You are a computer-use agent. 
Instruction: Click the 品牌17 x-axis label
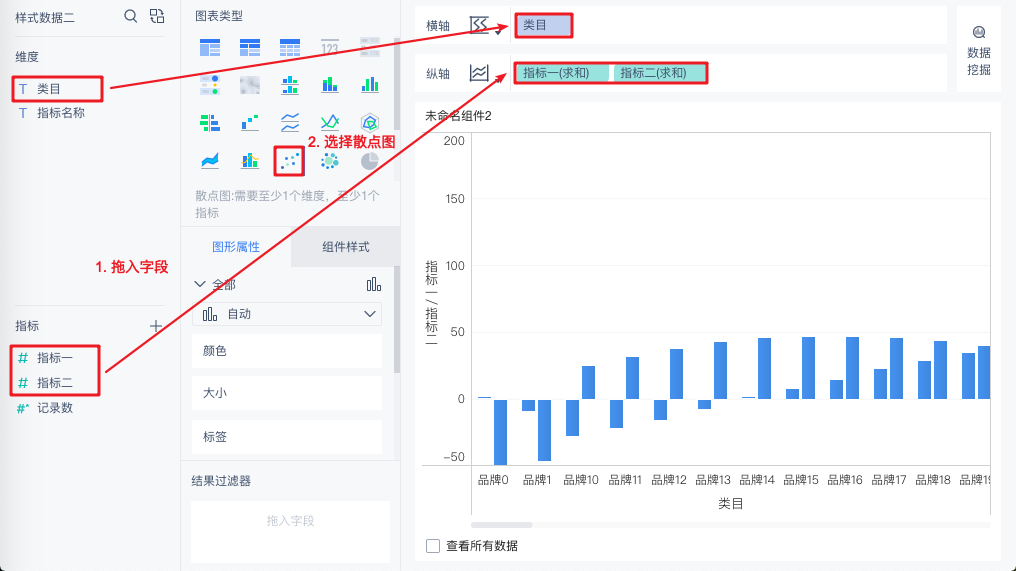[x=889, y=480]
